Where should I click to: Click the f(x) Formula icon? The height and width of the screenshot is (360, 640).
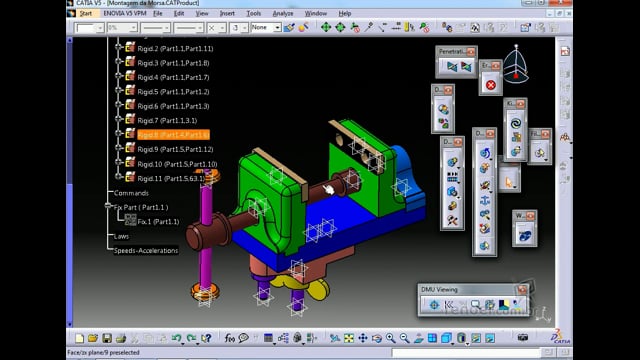tap(229, 338)
